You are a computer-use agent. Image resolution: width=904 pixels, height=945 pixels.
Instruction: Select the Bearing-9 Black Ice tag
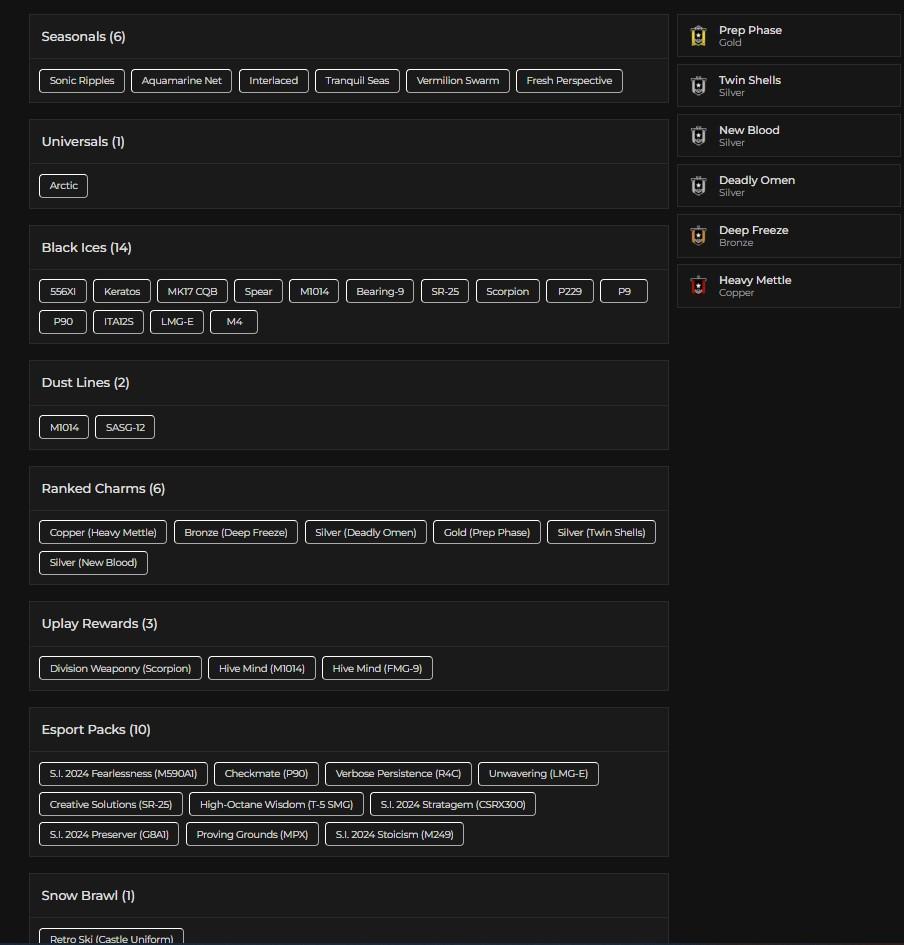pyautogui.click(x=380, y=292)
